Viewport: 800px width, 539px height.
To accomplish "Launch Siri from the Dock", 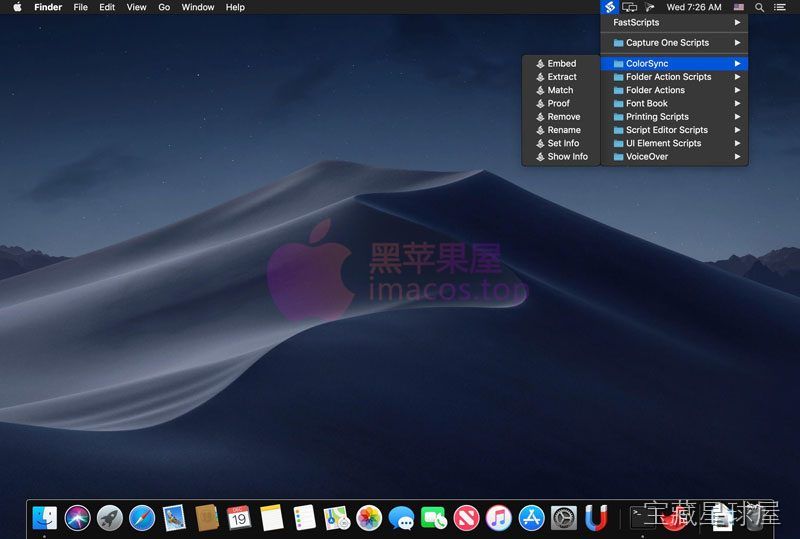I will click(x=78, y=518).
